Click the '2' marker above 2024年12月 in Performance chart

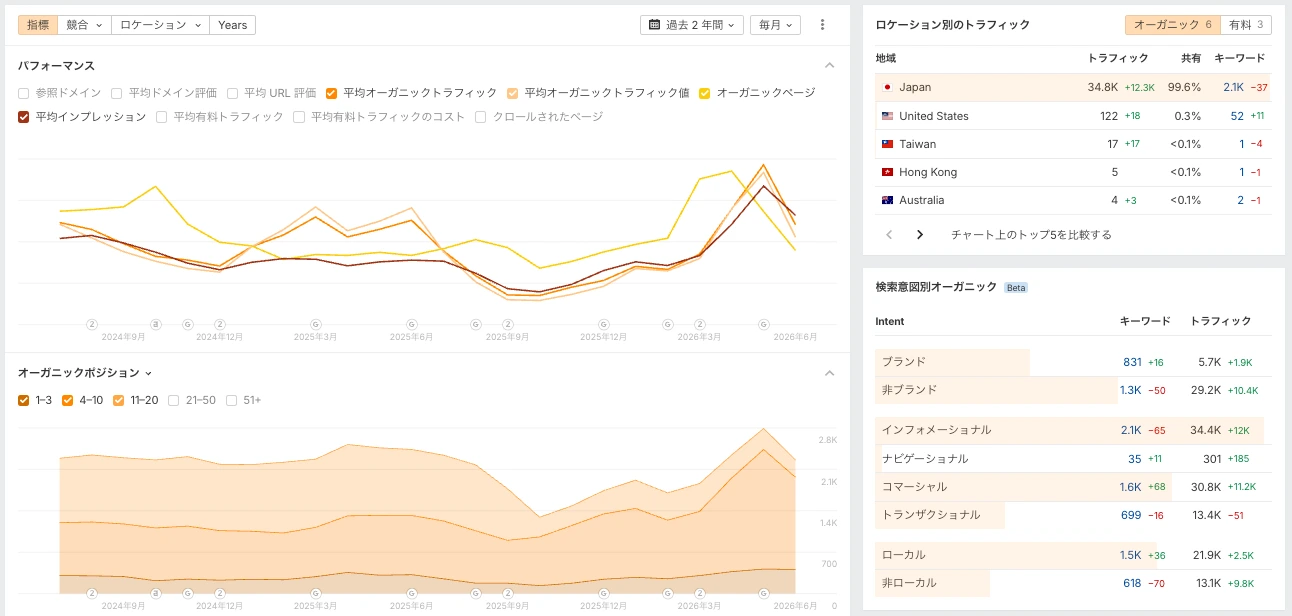220,324
